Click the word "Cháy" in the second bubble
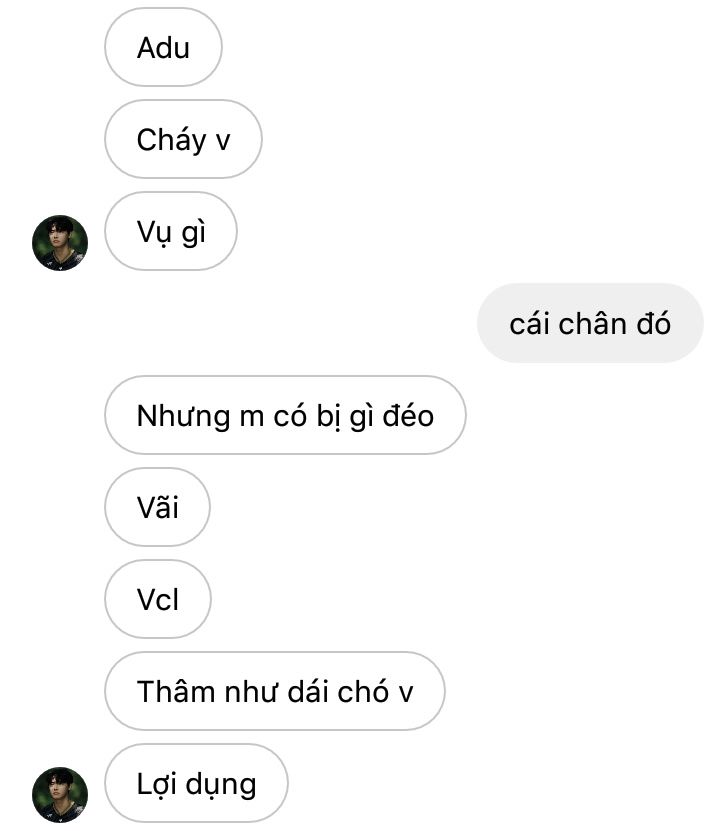The height and width of the screenshot is (831, 720). tap(171, 141)
